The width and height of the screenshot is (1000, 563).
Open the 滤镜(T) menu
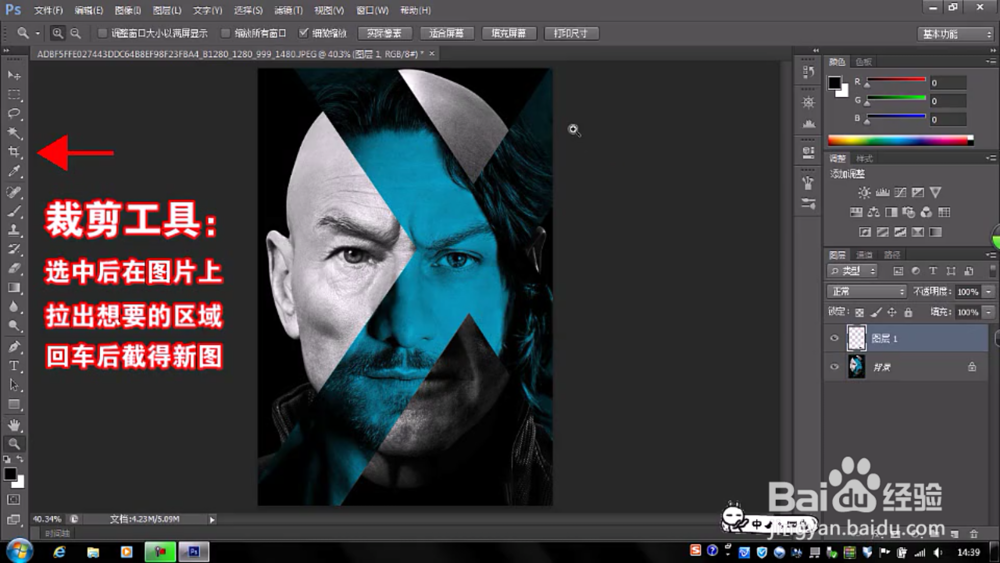(x=288, y=10)
